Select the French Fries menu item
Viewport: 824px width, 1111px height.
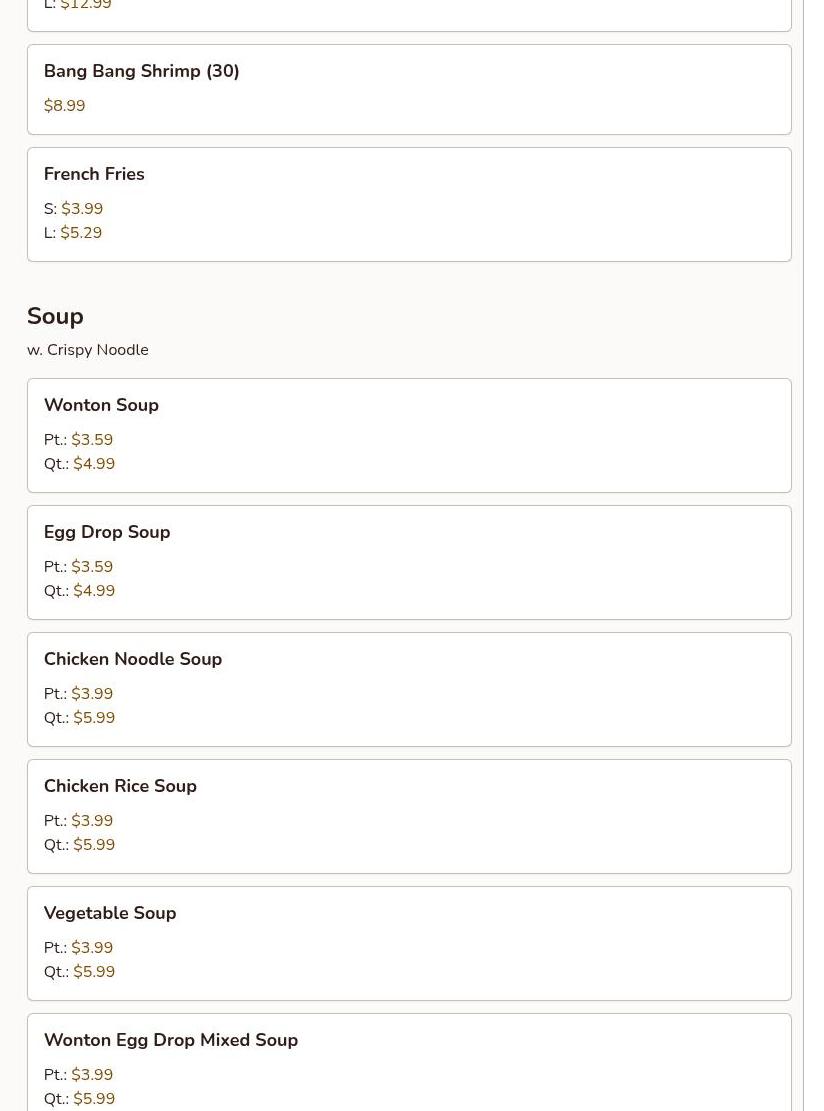pyautogui.click(x=94, y=174)
